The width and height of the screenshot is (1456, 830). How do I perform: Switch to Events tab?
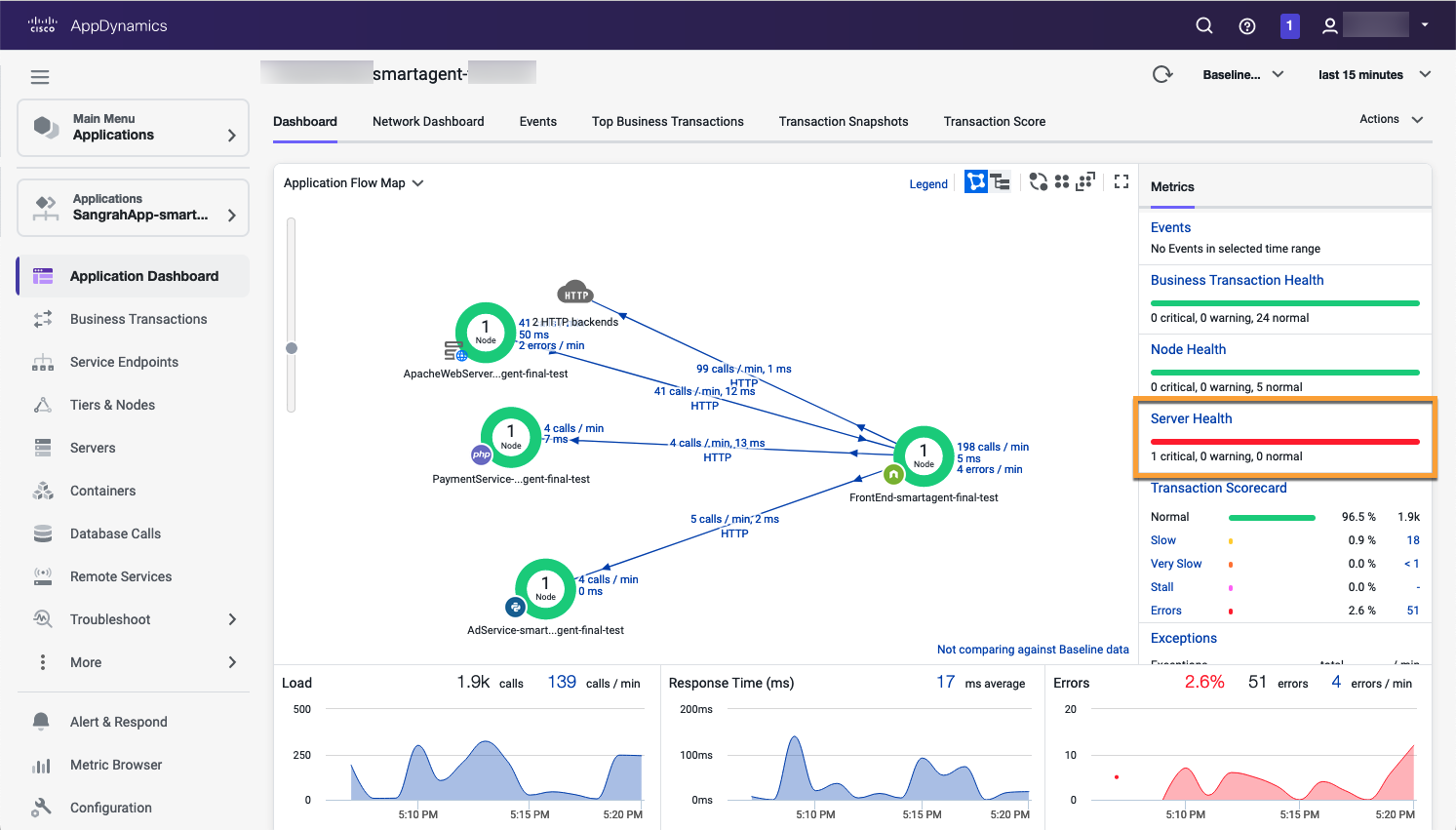[538, 122]
